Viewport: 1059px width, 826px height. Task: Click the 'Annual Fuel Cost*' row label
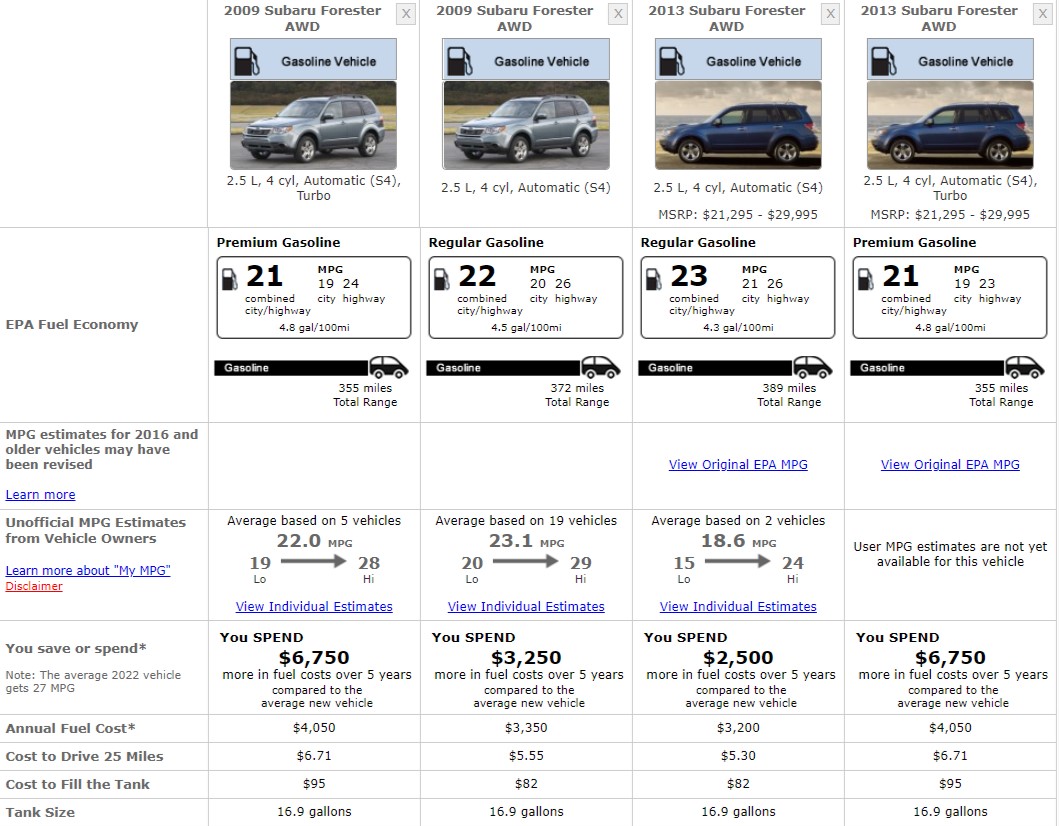point(70,729)
